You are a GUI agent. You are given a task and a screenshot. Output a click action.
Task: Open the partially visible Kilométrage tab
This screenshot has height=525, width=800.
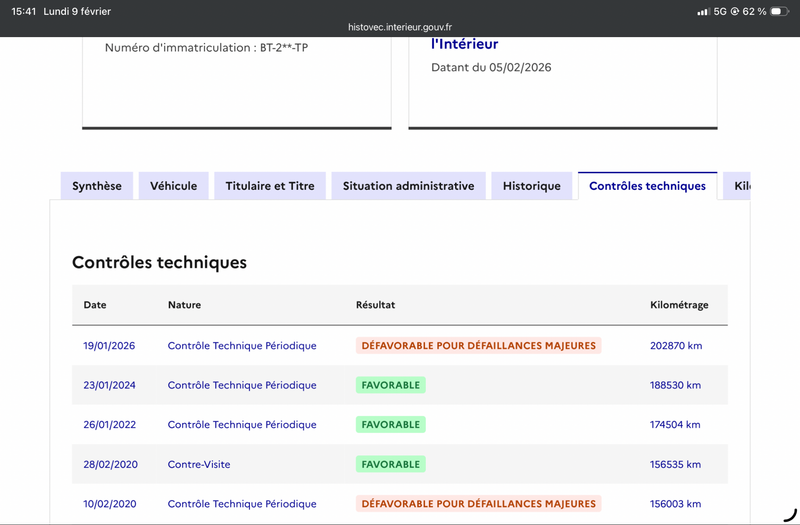(737, 186)
